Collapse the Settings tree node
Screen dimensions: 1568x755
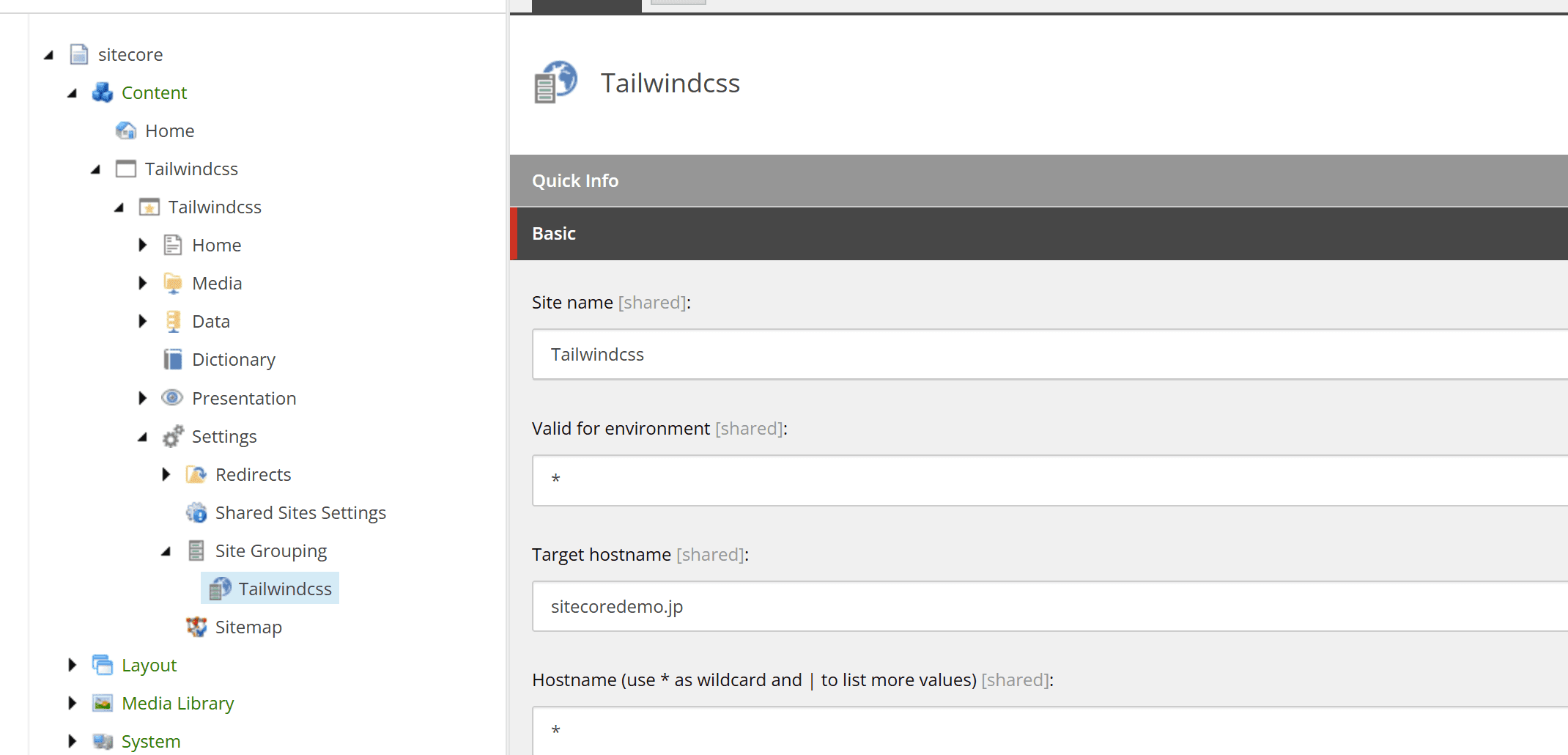(143, 438)
